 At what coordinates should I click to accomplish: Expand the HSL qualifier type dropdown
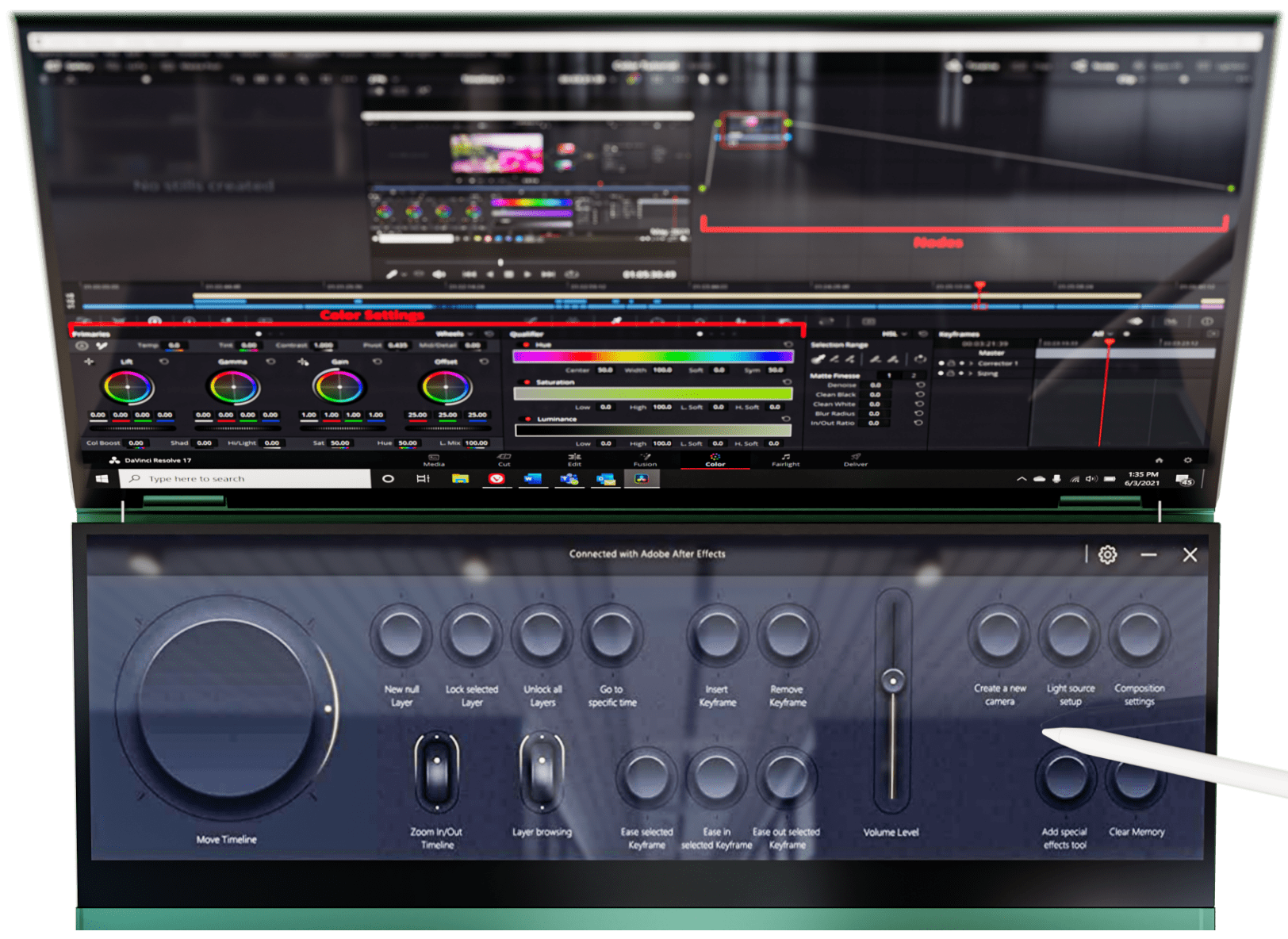point(895,334)
